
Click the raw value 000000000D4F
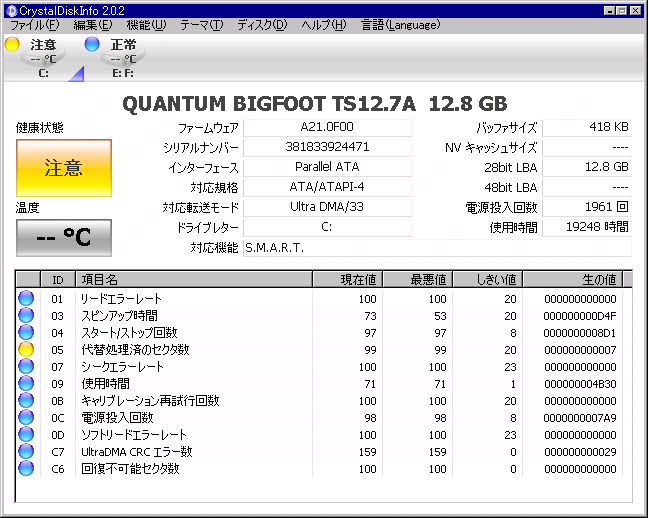pyautogui.click(x=580, y=316)
